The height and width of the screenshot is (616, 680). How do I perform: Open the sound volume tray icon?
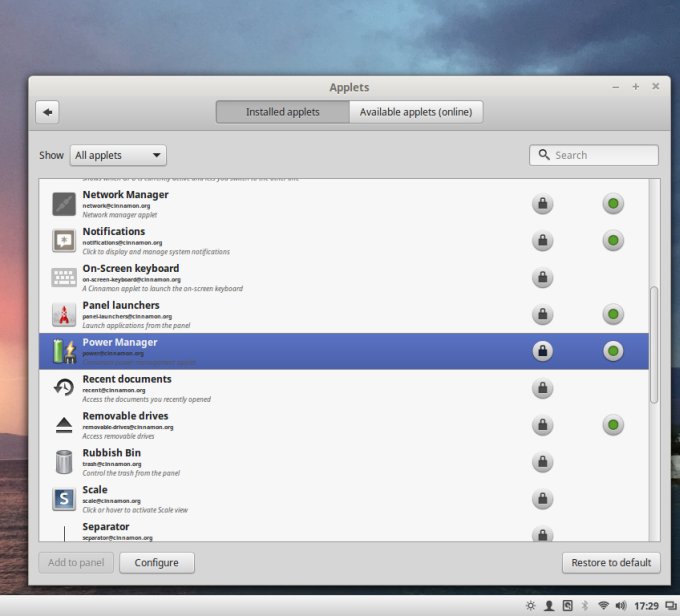point(621,606)
